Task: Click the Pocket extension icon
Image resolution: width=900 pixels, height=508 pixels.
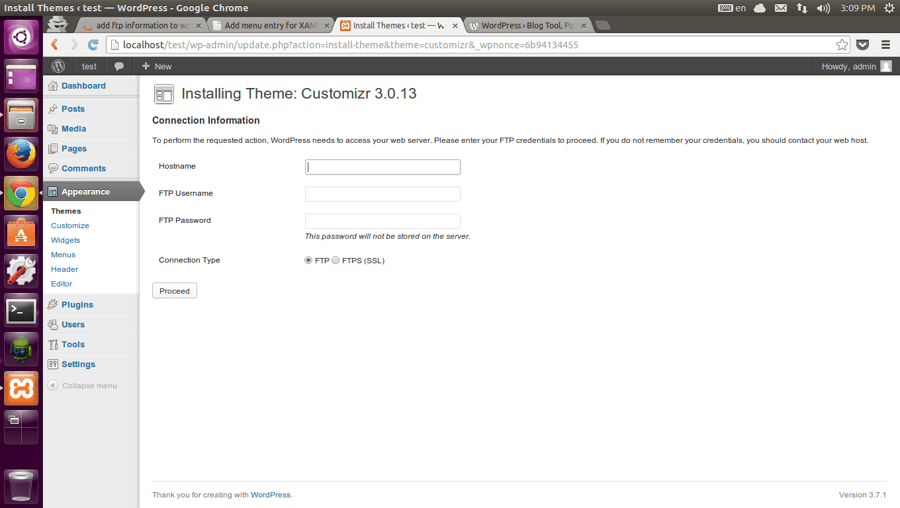Action: tap(863, 45)
